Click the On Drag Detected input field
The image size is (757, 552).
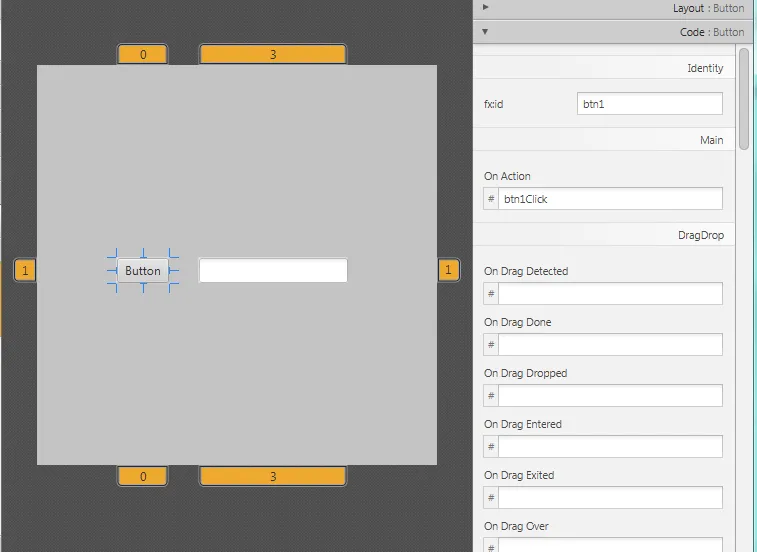click(x=610, y=294)
